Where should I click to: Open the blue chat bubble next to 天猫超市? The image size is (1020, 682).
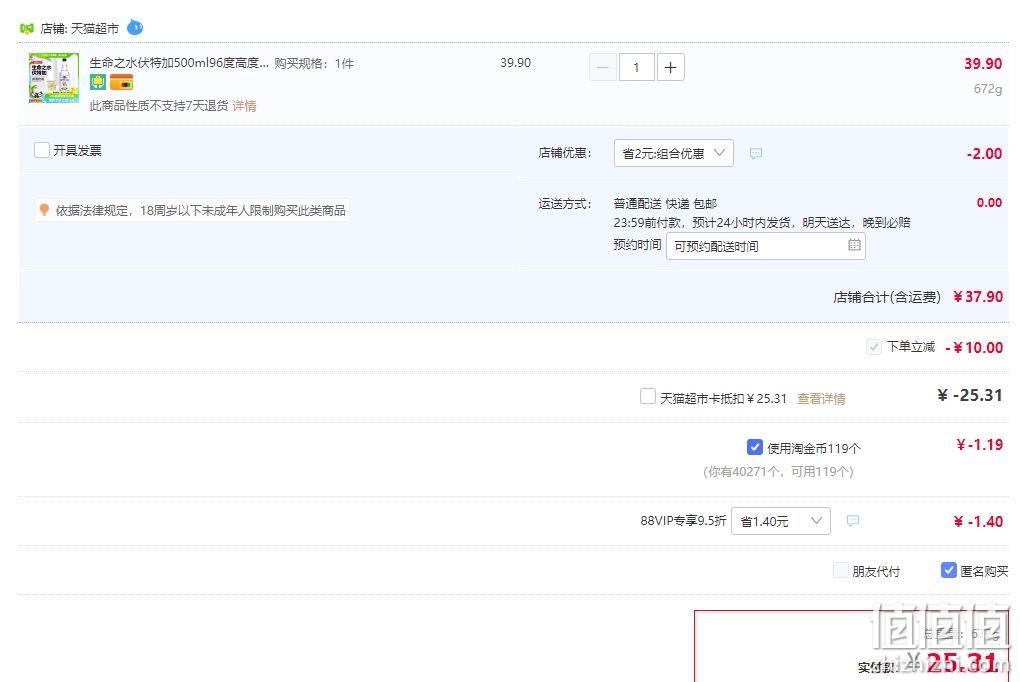pos(135,28)
